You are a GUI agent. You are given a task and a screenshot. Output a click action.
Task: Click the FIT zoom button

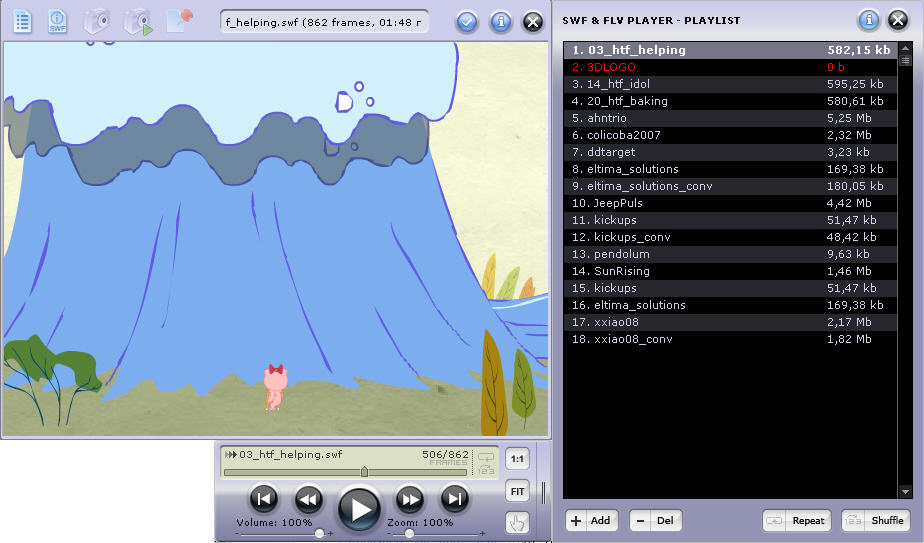tap(517, 491)
